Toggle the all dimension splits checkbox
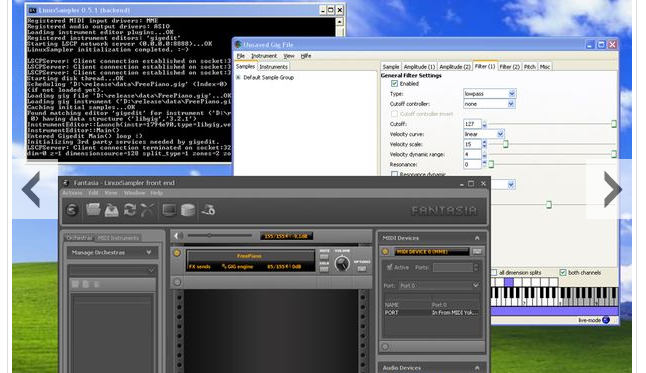This screenshot has height=373, width=646. 494,272
